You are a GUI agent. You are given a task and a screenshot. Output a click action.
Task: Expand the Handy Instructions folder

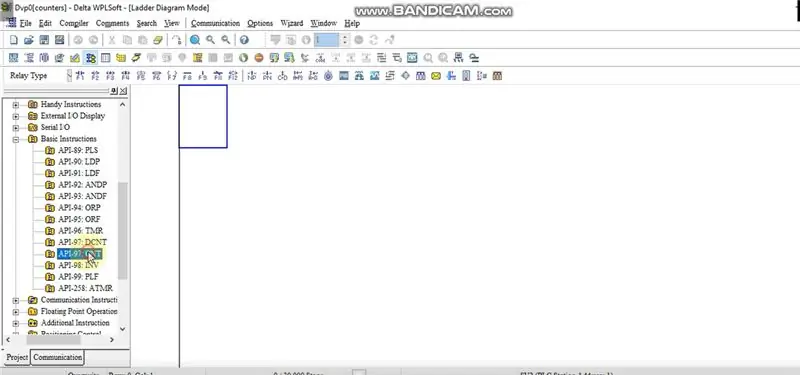click(x=16, y=105)
